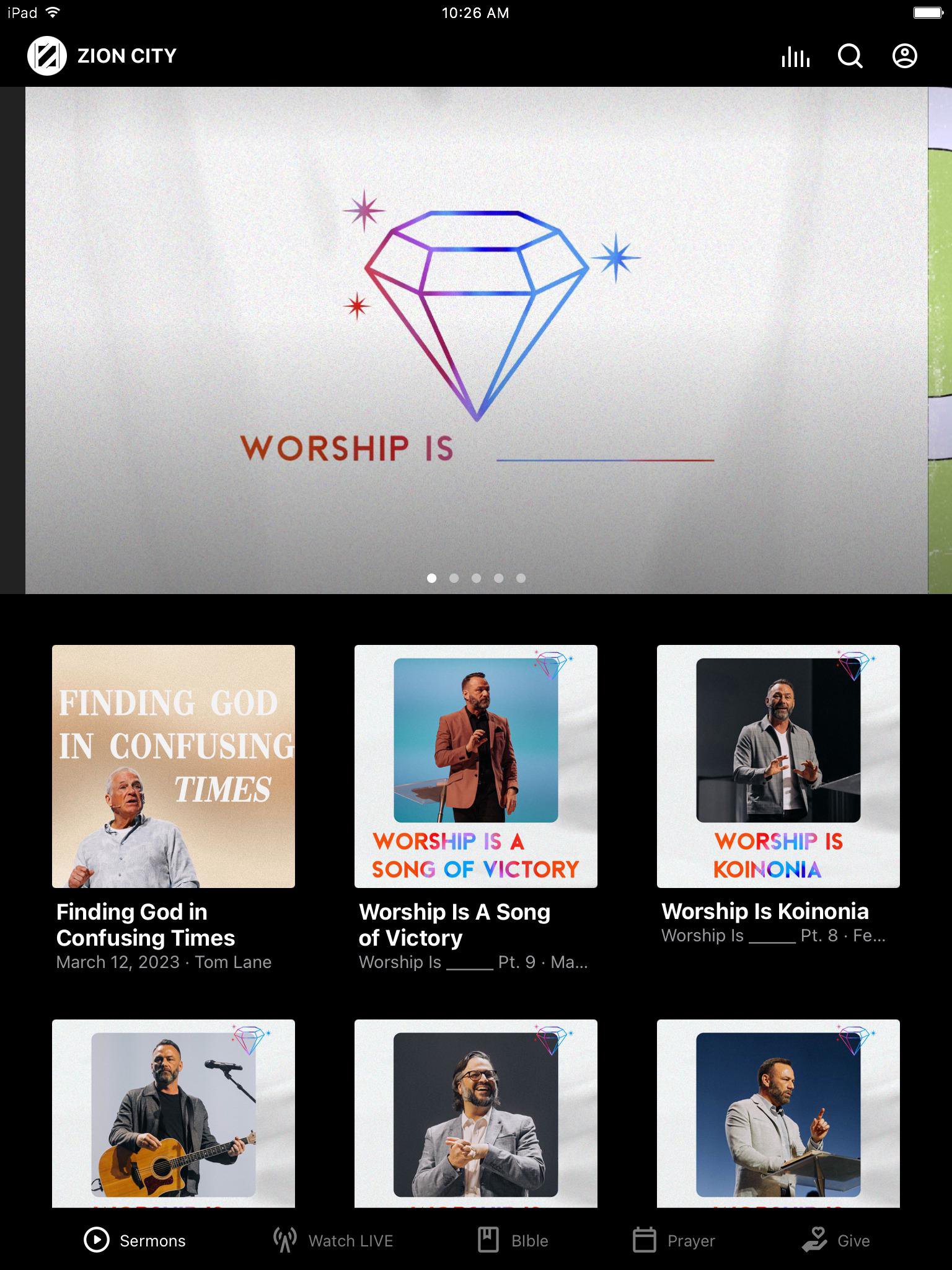Viewport: 952px width, 1270px height.
Task: Open the audio equalizer bars icon
Action: [795, 56]
